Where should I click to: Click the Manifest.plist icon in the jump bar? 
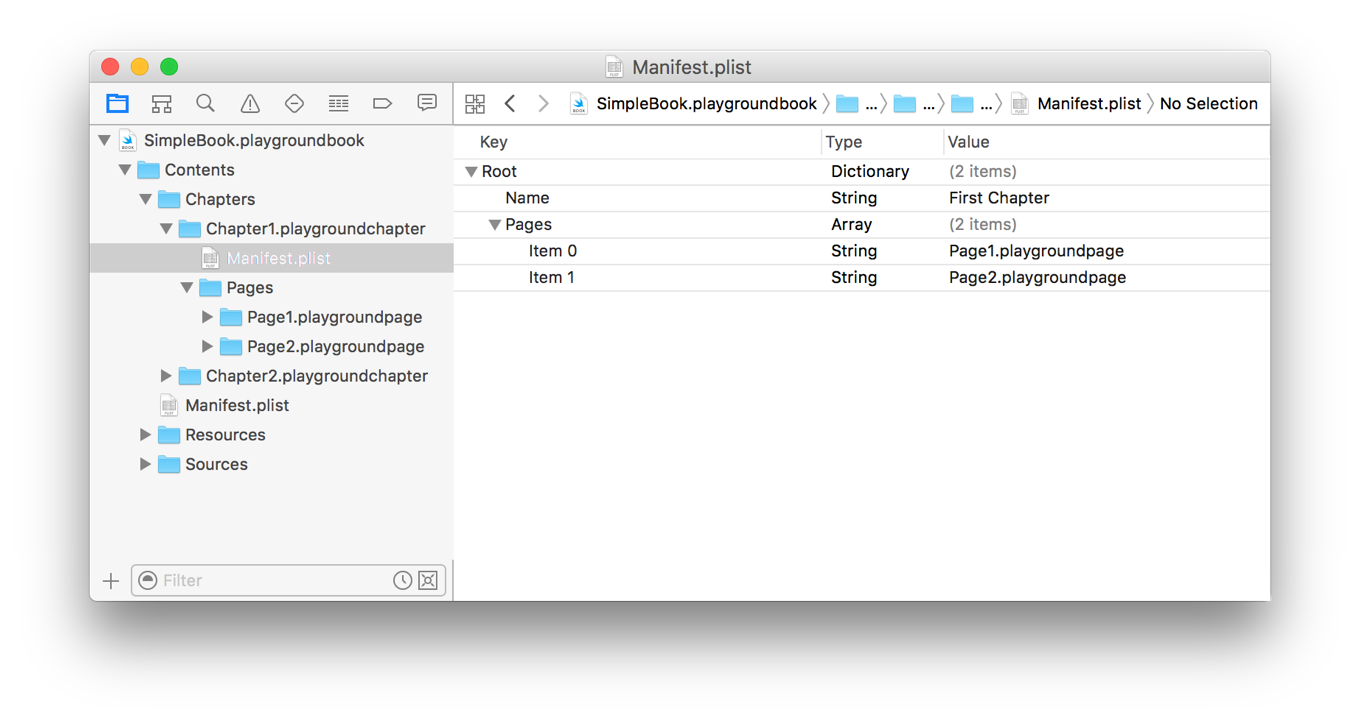[1018, 103]
